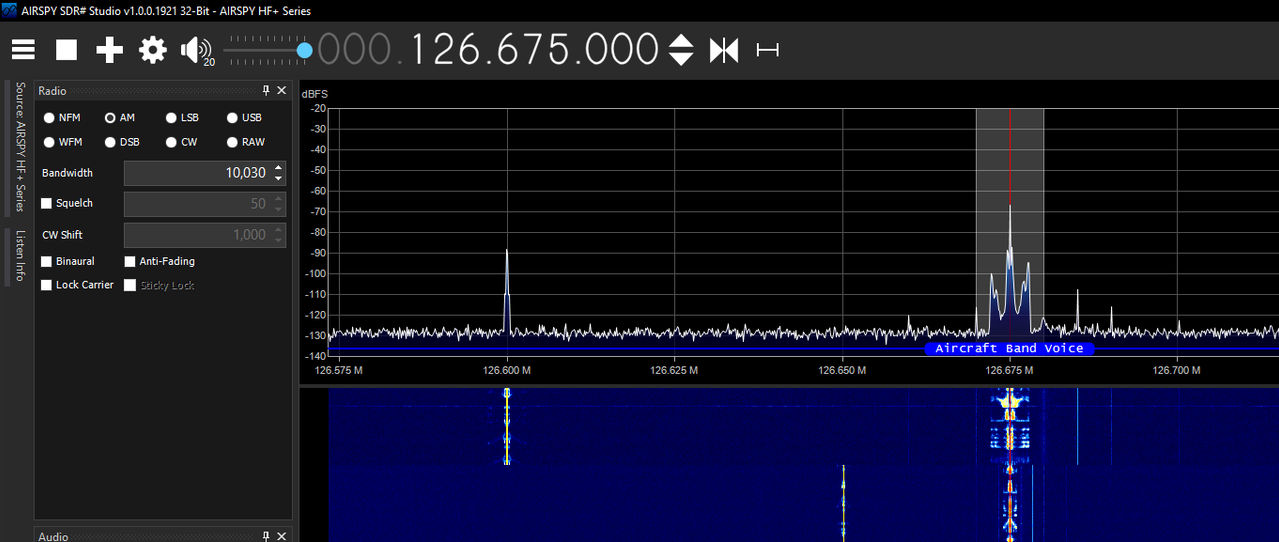1279x542 pixels.
Task: Enable the Binaural checkbox
Action: click(46, 261)
